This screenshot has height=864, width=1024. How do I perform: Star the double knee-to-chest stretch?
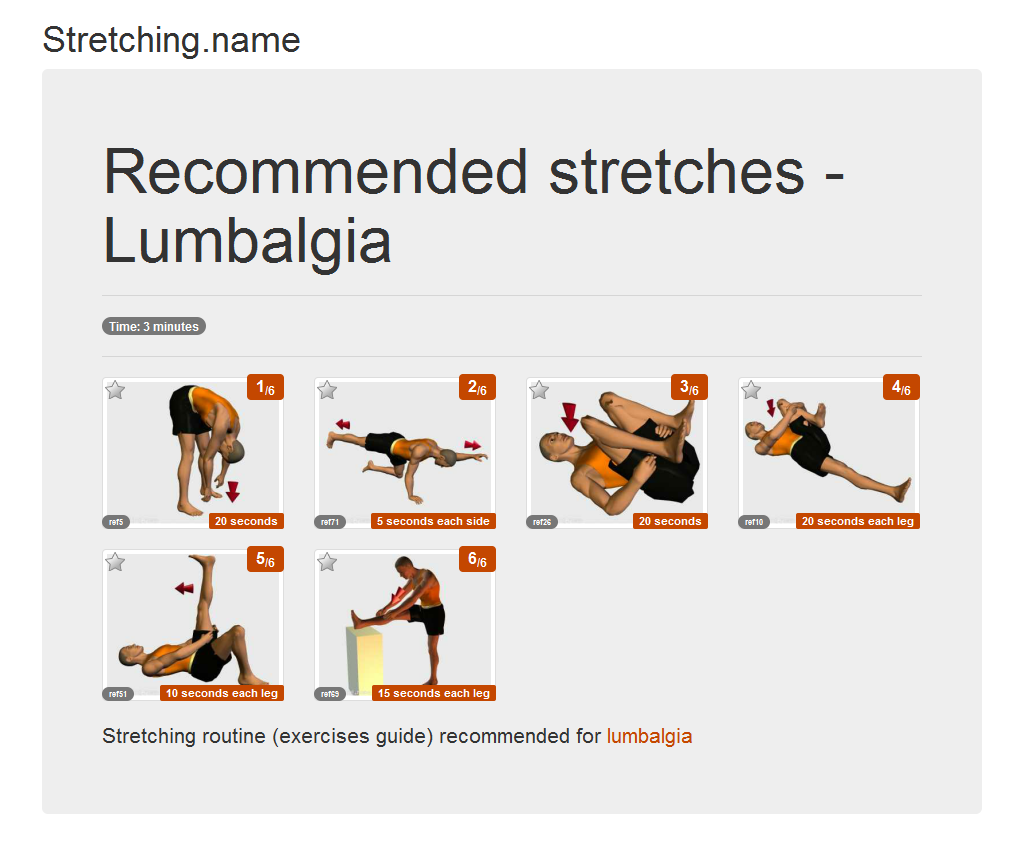pyautogui.click(x=540, y=390)
